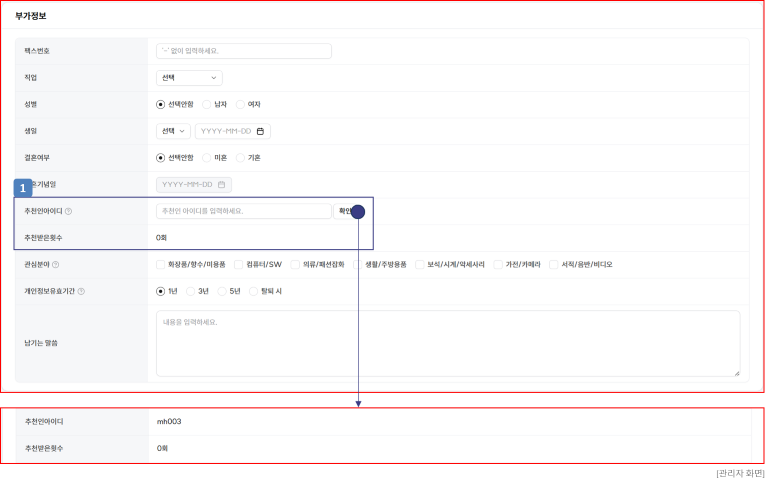
Task: Click help icon beside 관심분야 label
Action: pos(56,264)
